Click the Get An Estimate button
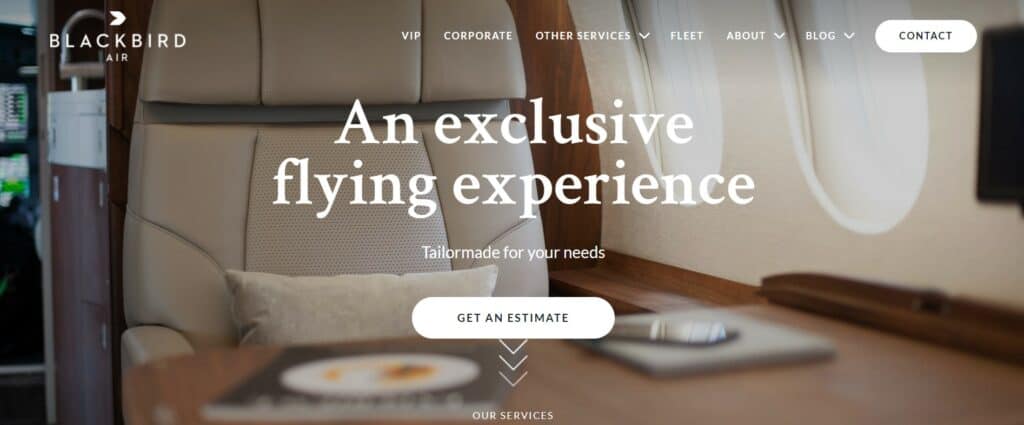Image resolution: width=1024 pixels, height=425 pixels. coord(513,318)
